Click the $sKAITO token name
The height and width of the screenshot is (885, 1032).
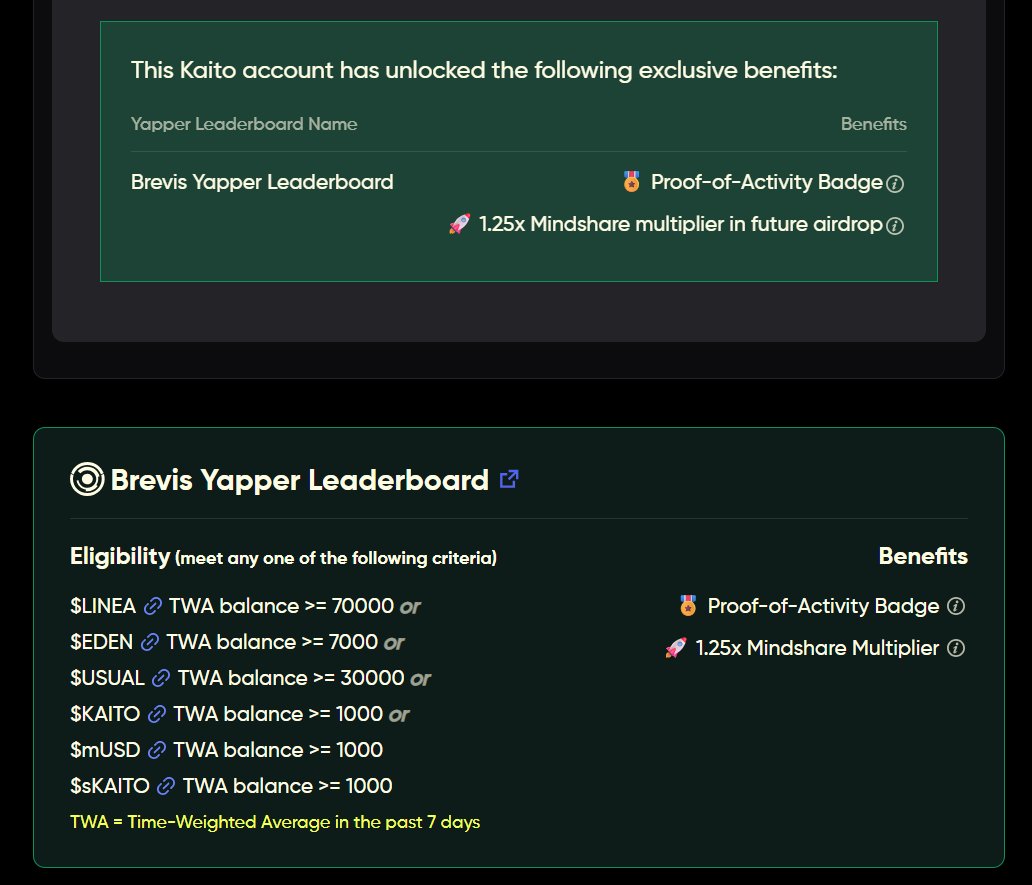pyautogui.click(x=110, y=786)
